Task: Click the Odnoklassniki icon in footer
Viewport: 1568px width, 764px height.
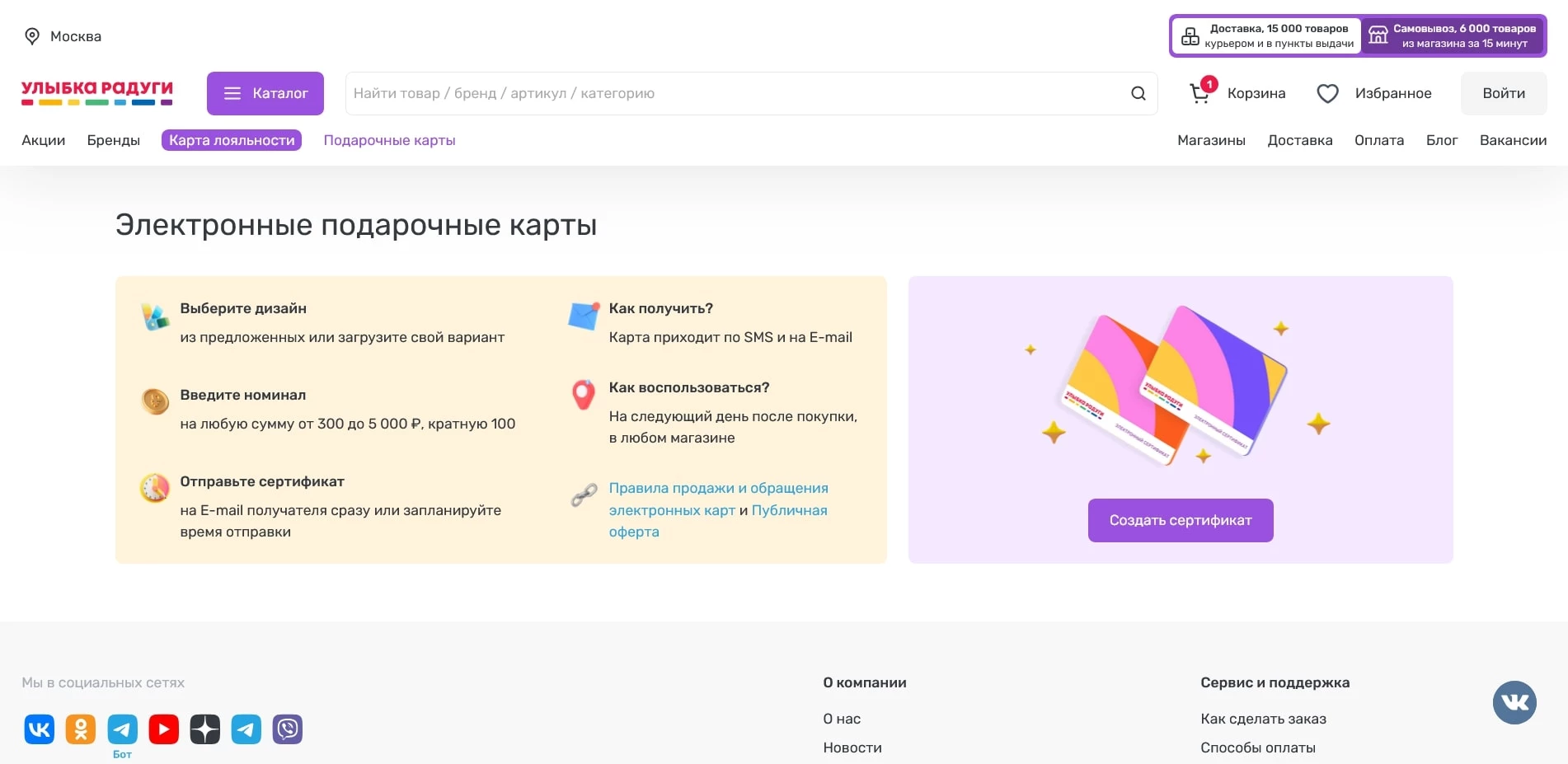Action: point(81,729)
